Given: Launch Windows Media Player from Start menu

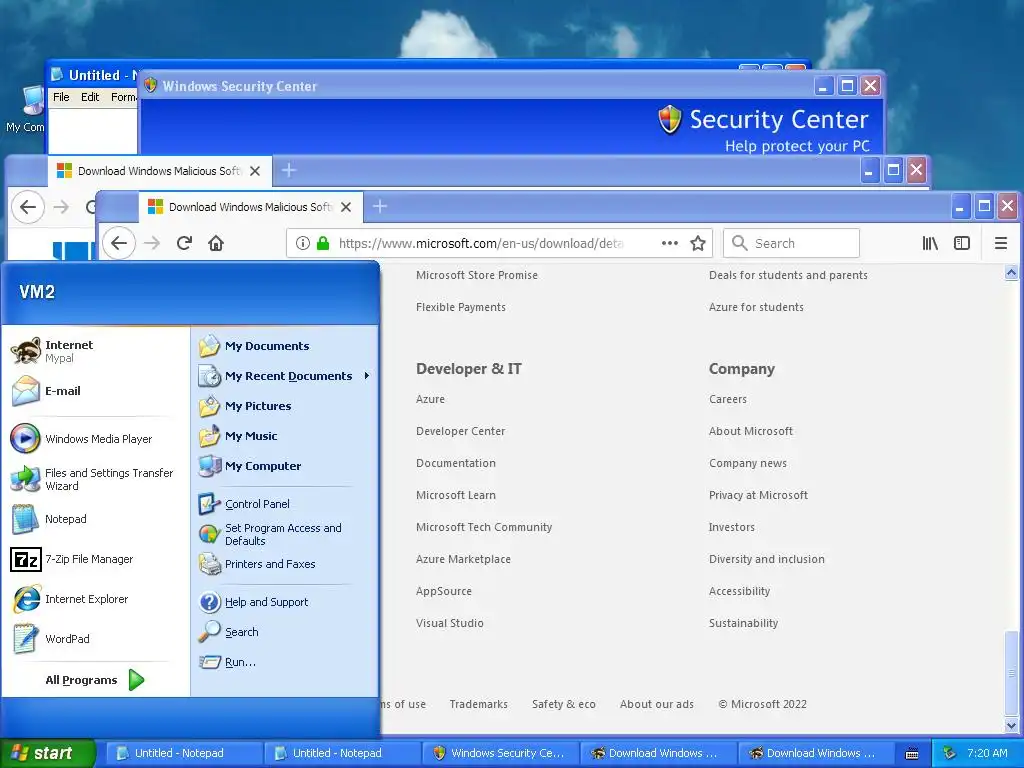Looking at the screenshot, I should (x=91, y=439).
